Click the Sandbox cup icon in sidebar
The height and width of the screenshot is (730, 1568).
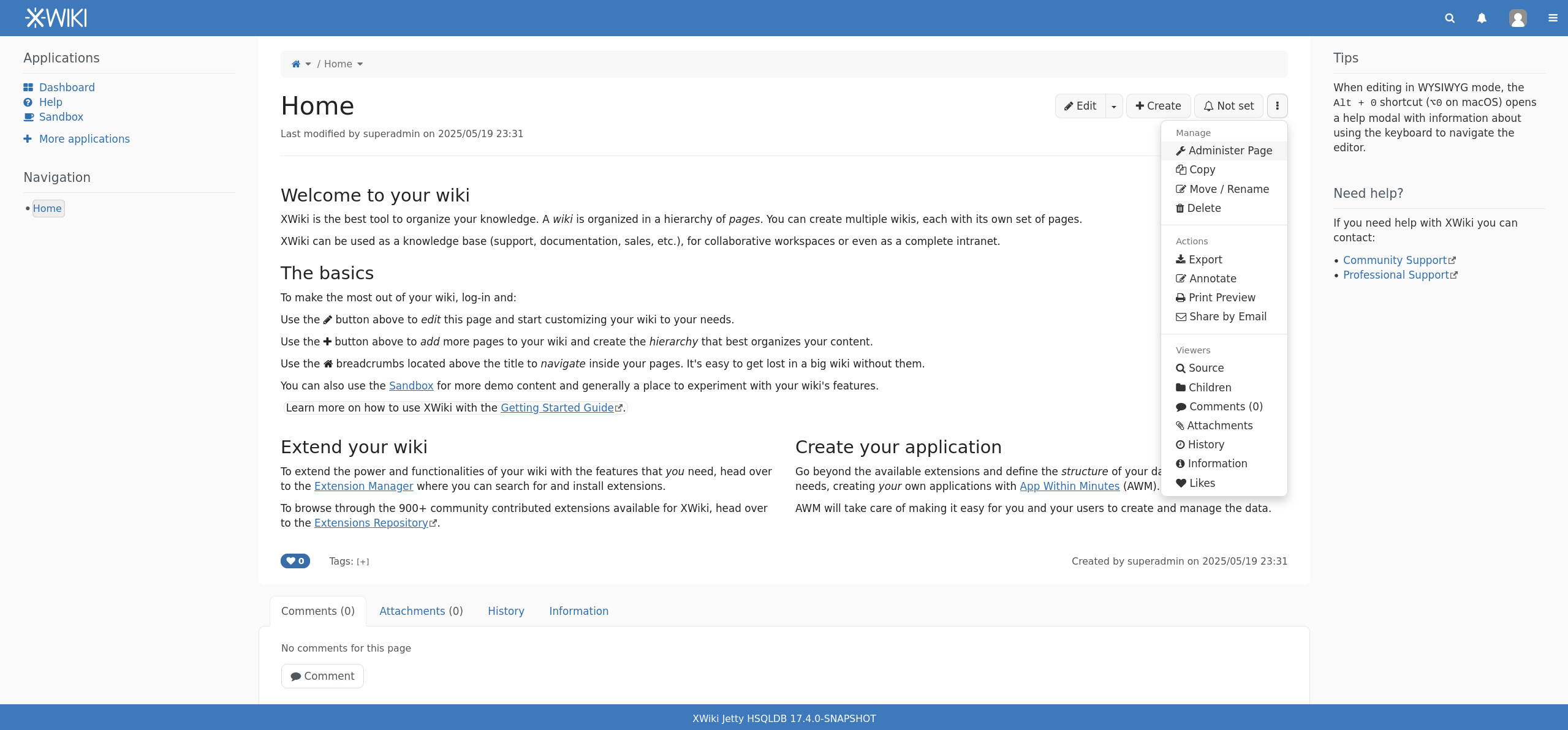point(28,117)
